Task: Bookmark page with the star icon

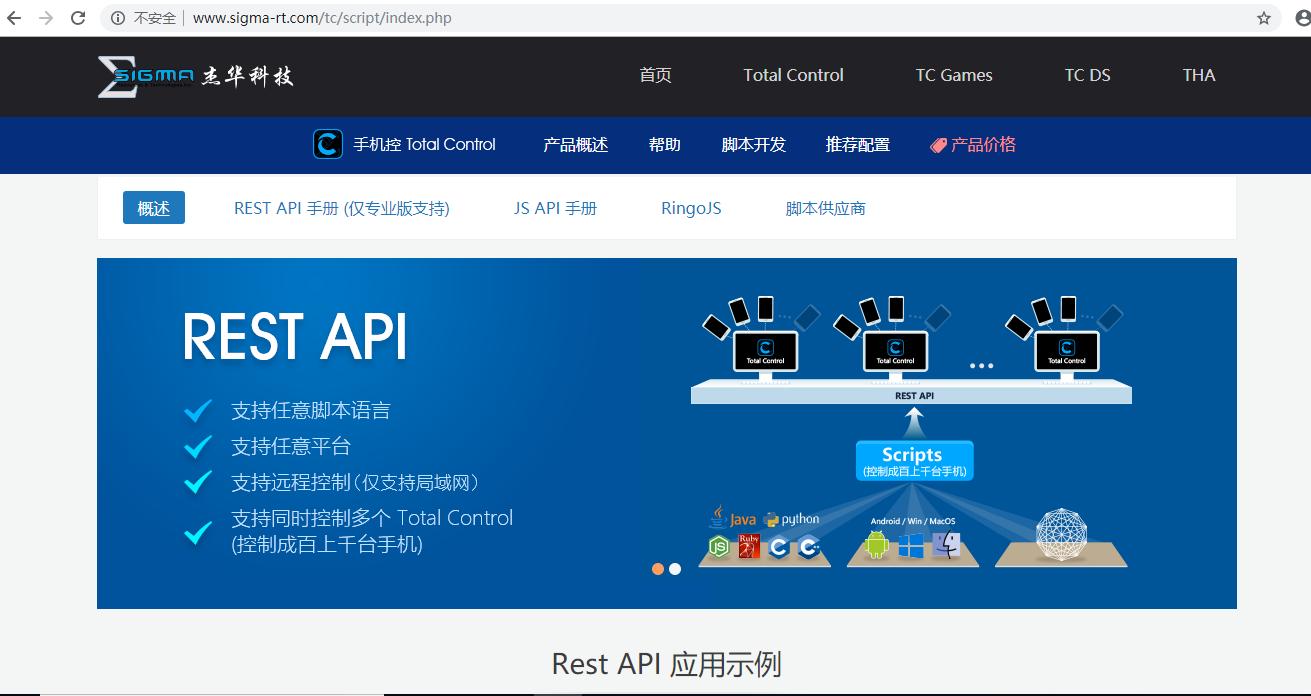Action: click(1264, 18)
